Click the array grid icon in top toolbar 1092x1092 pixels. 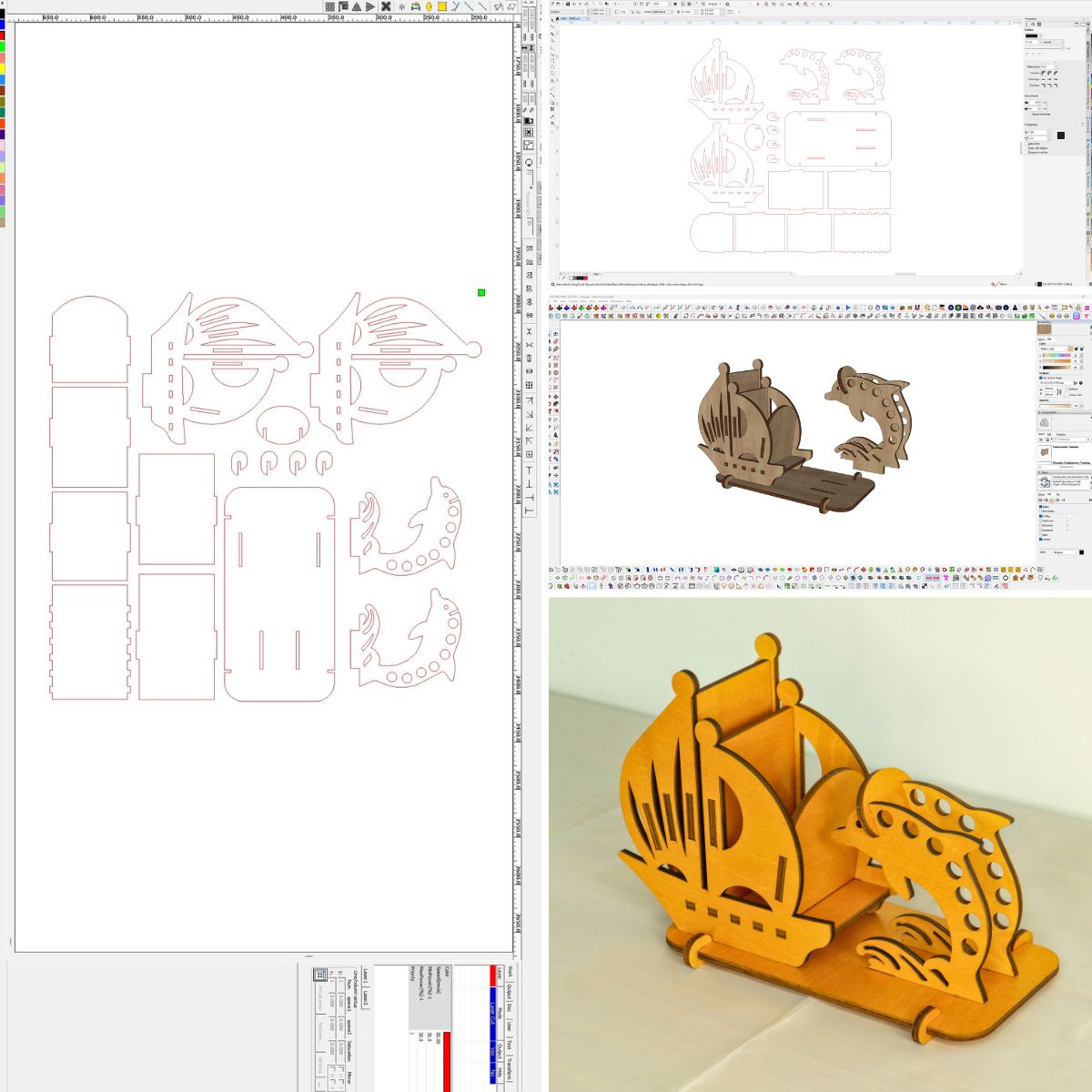329,6
